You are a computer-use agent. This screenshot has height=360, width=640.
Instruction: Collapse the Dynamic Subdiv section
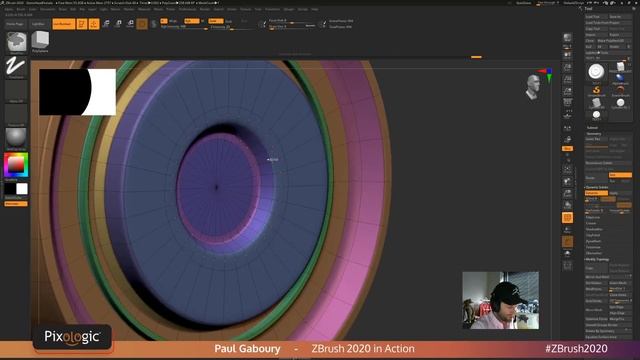[597, 187]
